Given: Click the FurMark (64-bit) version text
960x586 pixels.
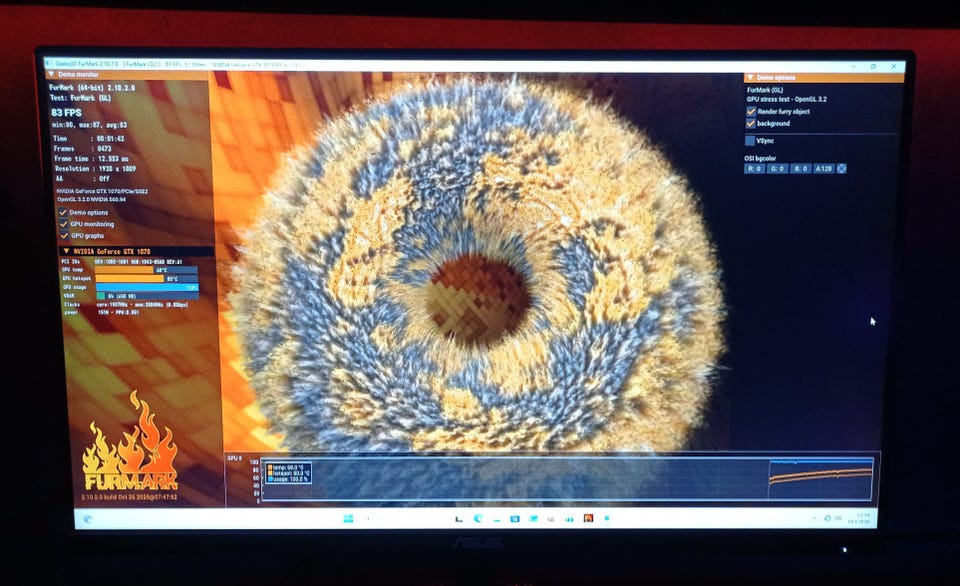Looking at the screenshot, I should point(92,88).
